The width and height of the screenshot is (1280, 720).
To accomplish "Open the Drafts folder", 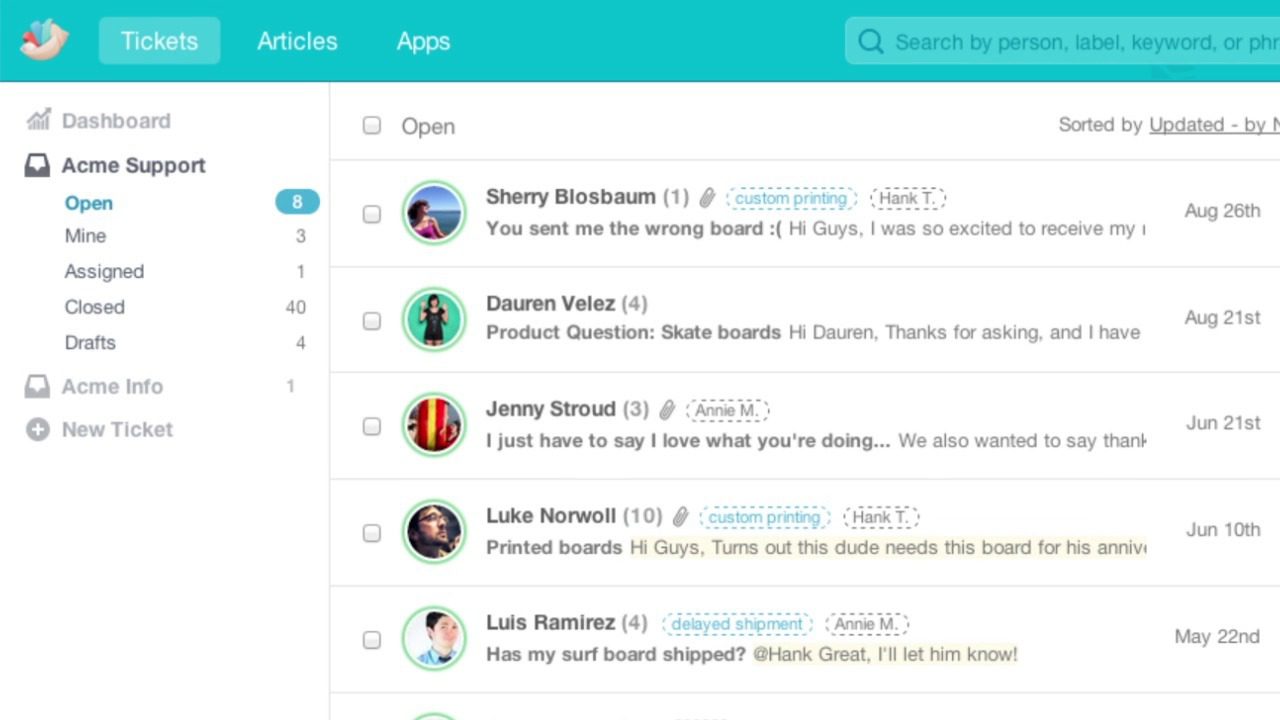I will pyautogui.click(x=90, y=343).
